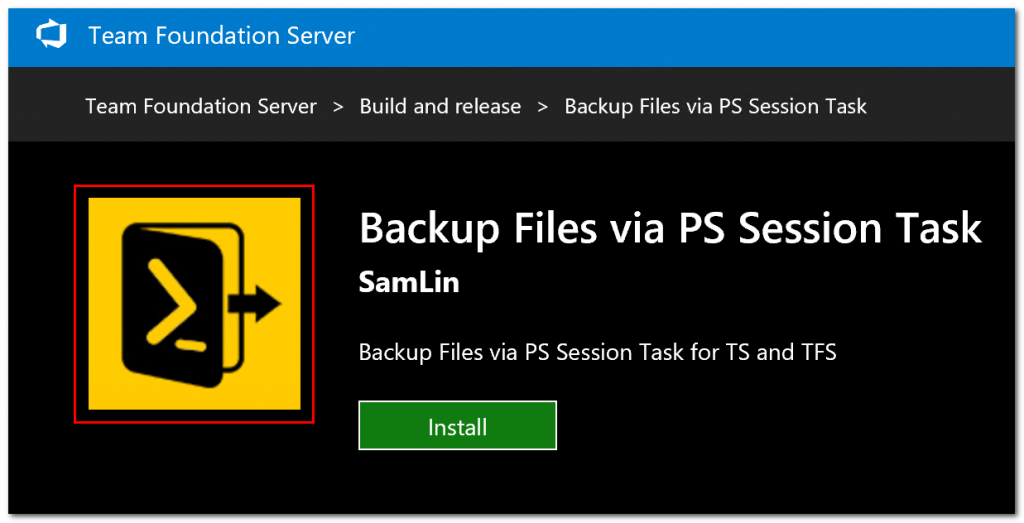Select Backup Files via PS Session Task breadcrumb
This screenshot has height=523, width=1024.
[715, 106]
